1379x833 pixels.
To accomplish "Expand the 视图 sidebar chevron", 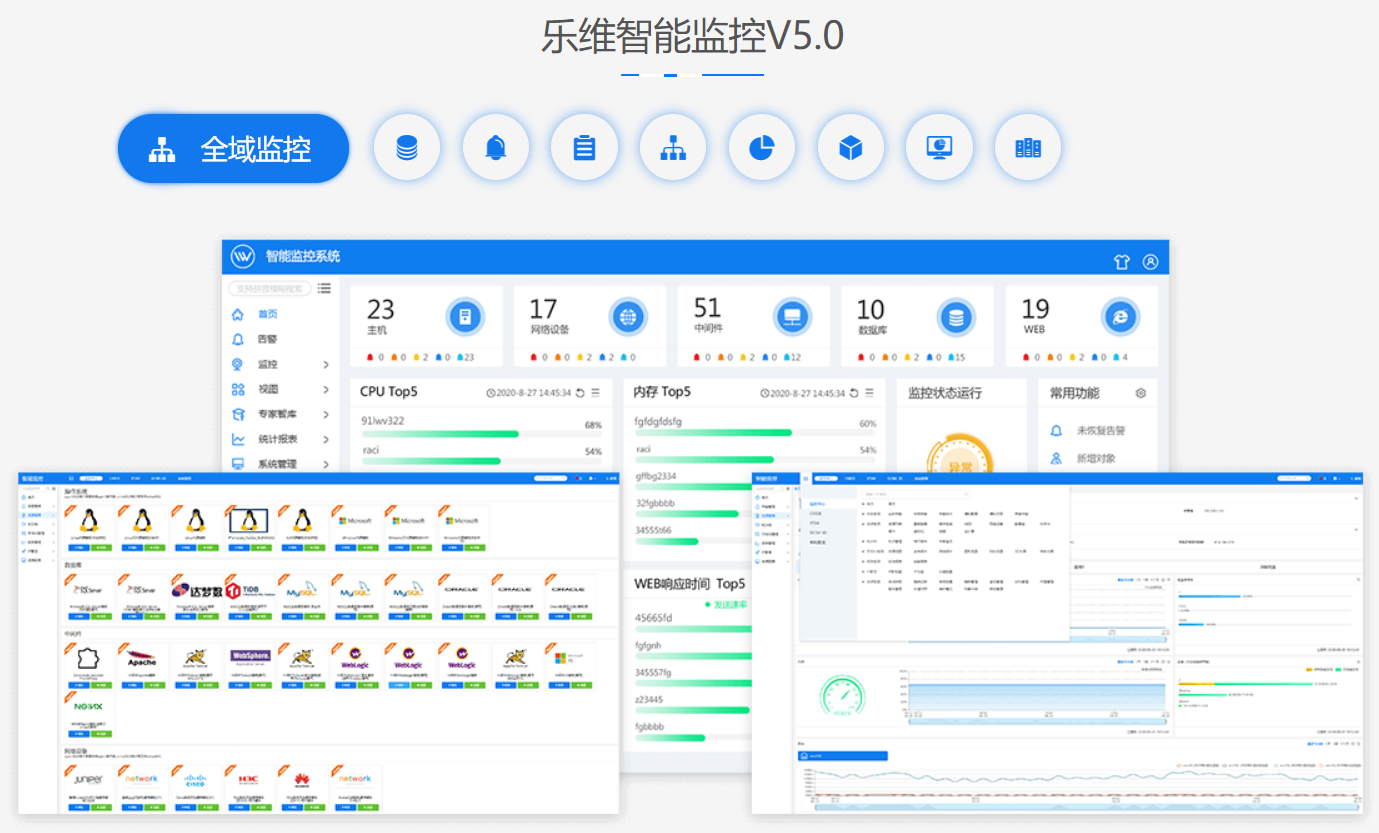I will pyautogui.click(x=326, y=389).
